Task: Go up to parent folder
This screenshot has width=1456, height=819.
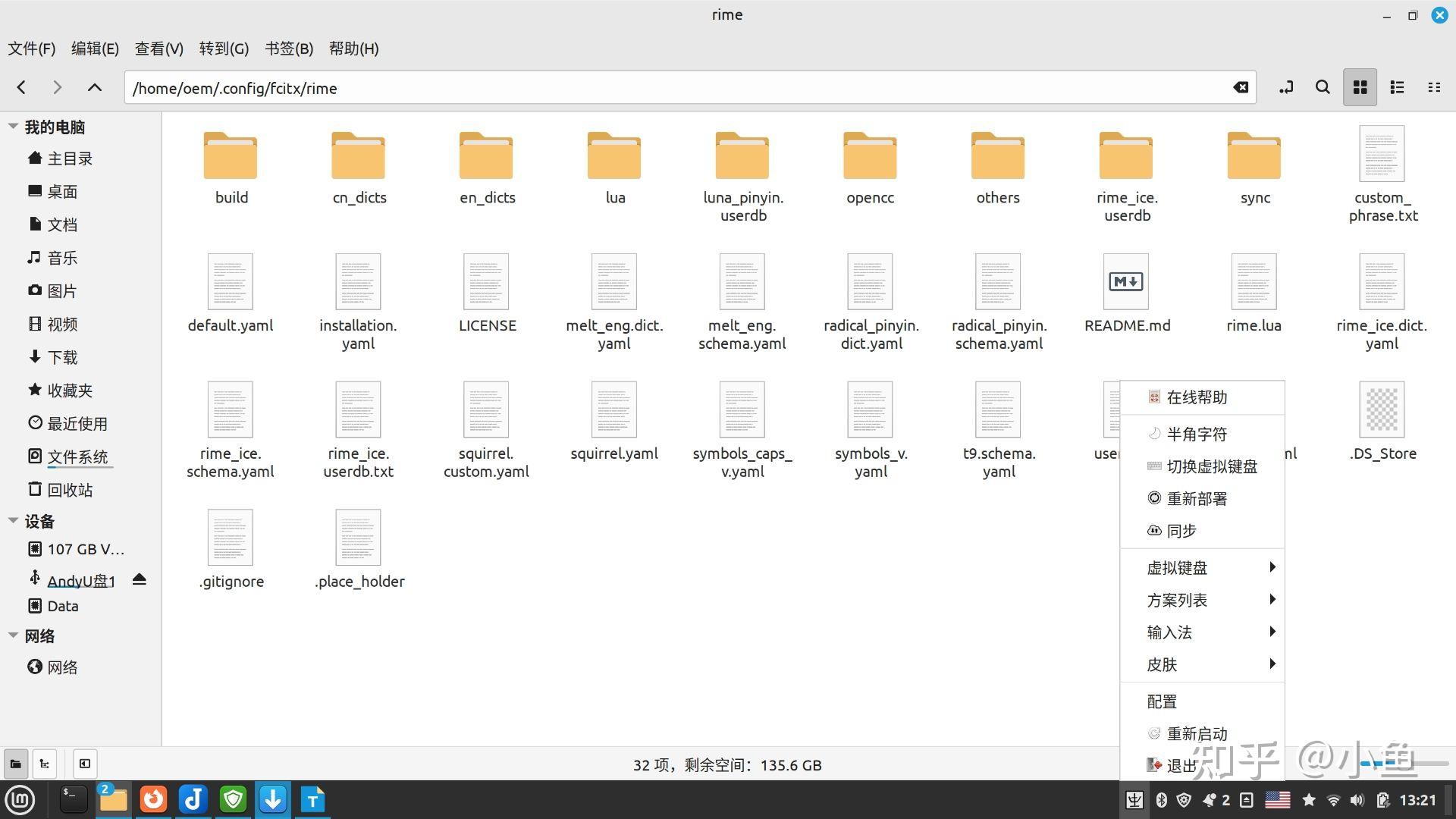Action: point(94,87)
